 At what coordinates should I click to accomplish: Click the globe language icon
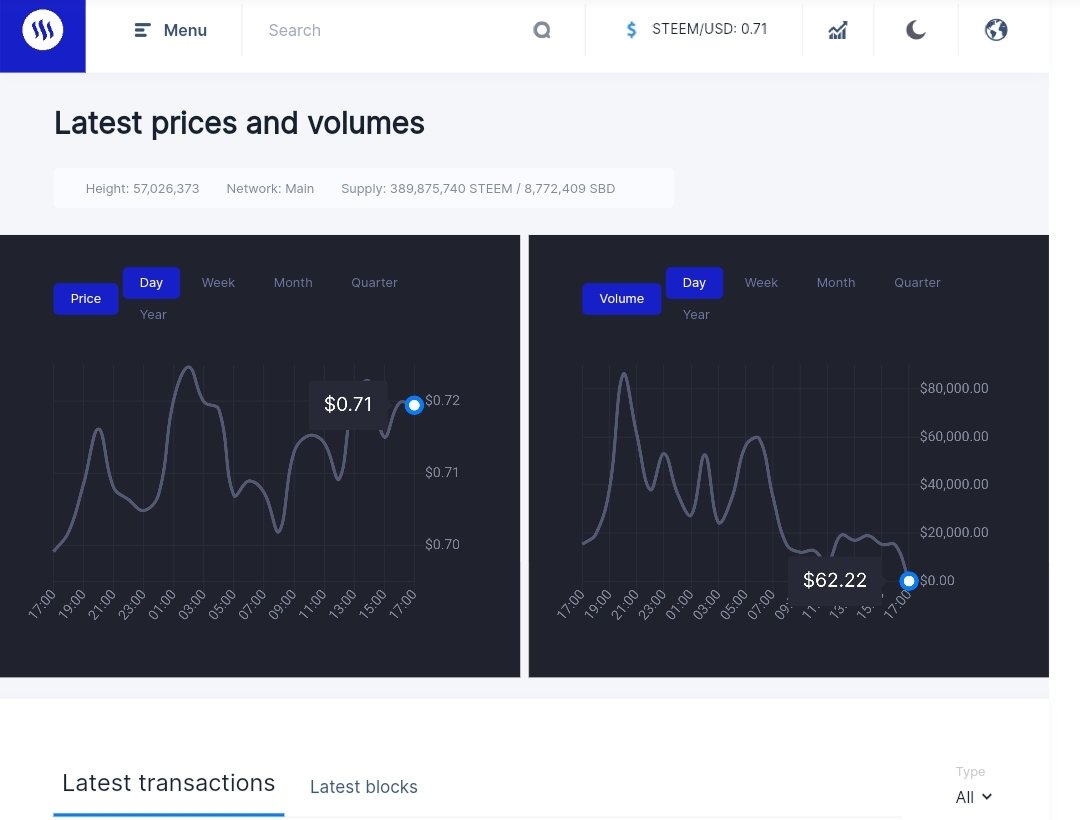(996, 30)
